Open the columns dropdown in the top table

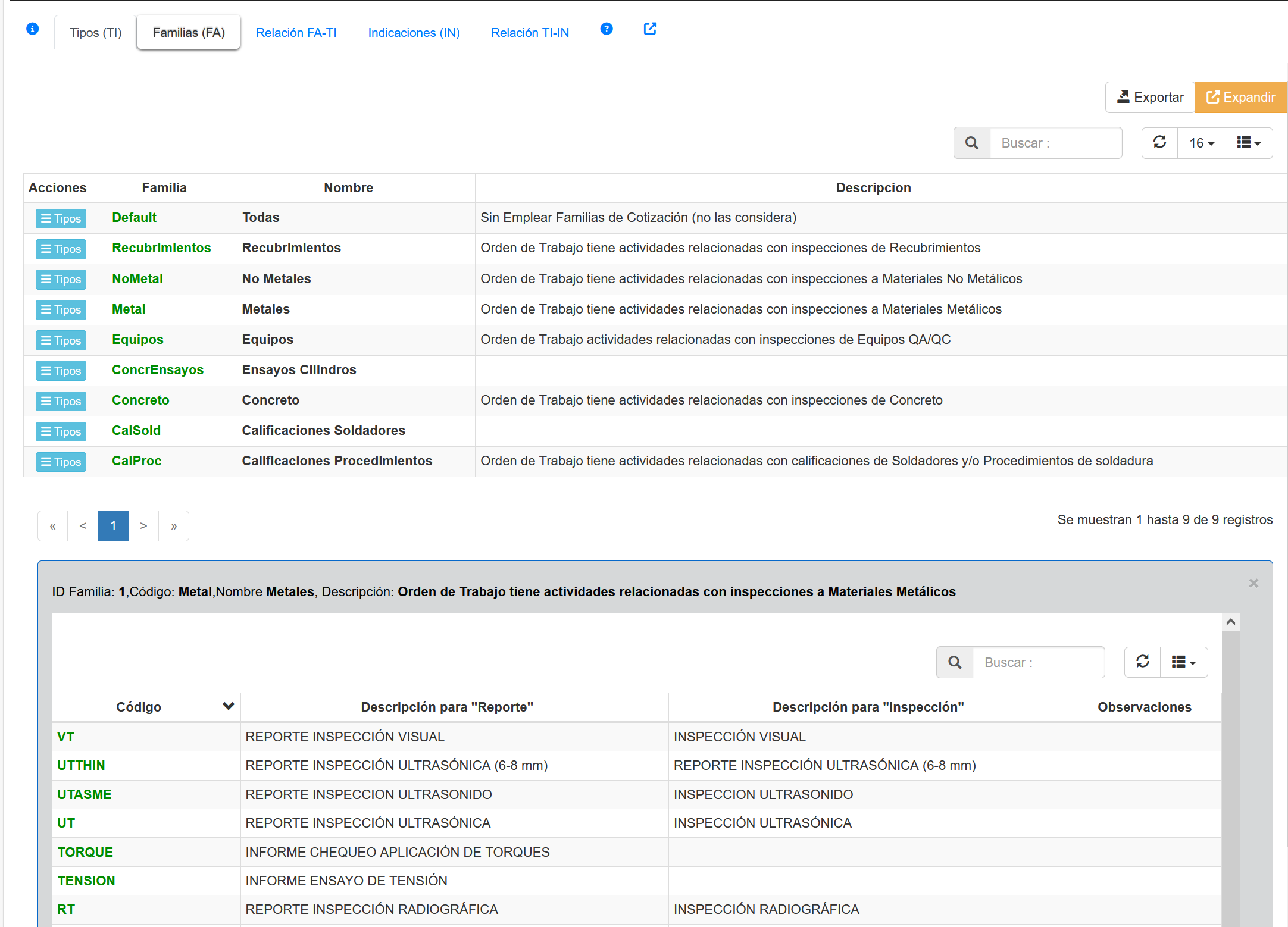[1248, 143]
